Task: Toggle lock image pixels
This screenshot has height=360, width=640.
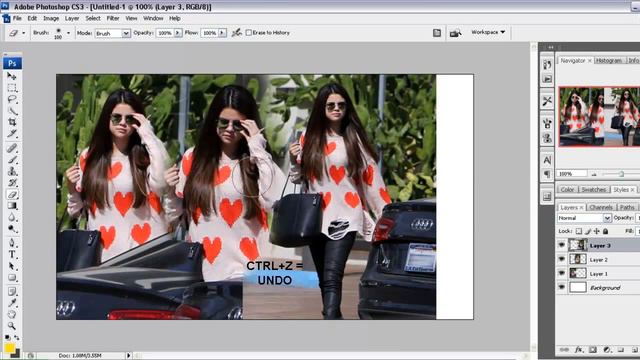Action: pos(588,231)
